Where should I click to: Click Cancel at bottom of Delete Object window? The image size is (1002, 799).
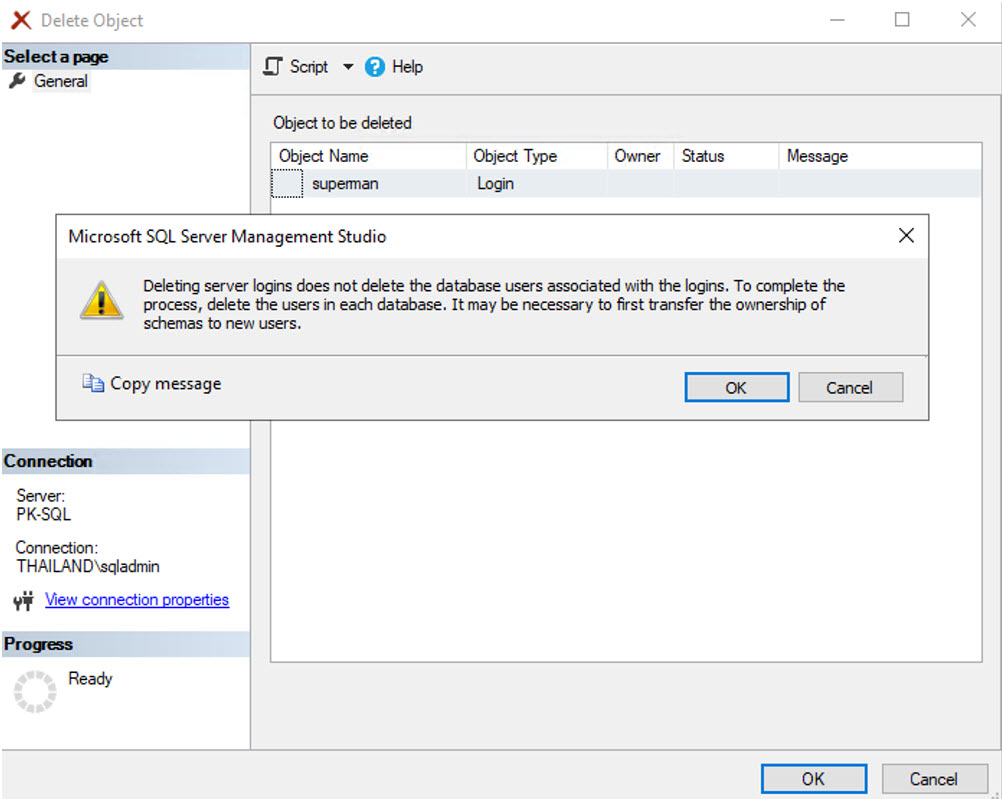pos(933,779)
